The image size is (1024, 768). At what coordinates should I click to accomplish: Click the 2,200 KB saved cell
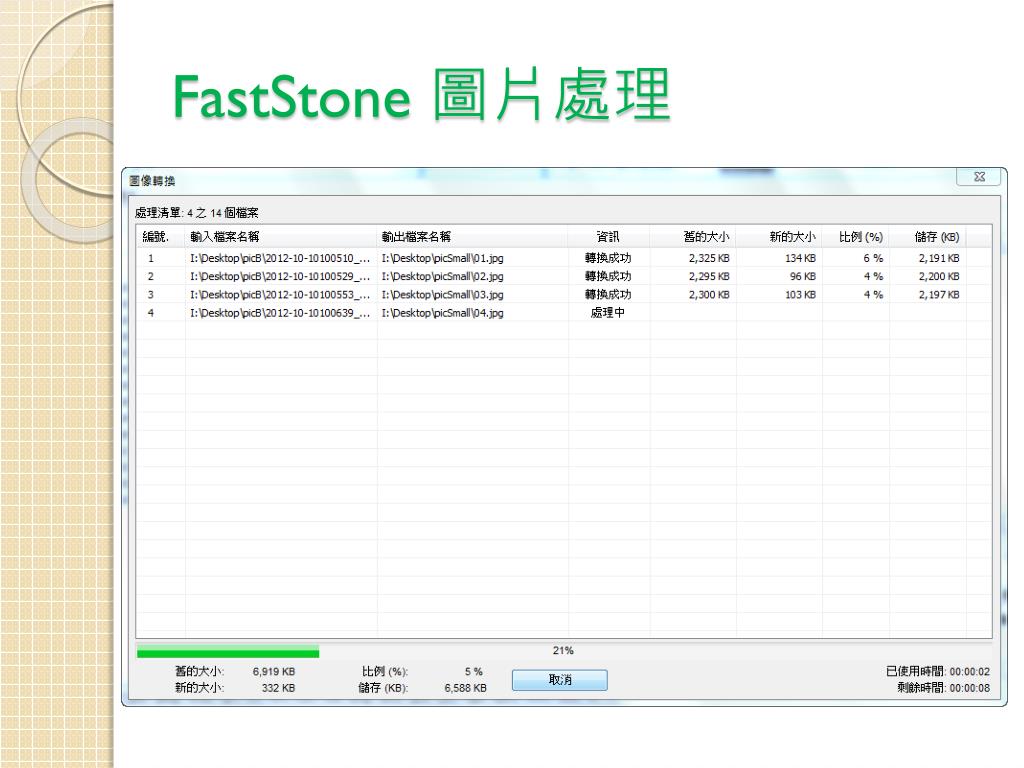[939, 276]
